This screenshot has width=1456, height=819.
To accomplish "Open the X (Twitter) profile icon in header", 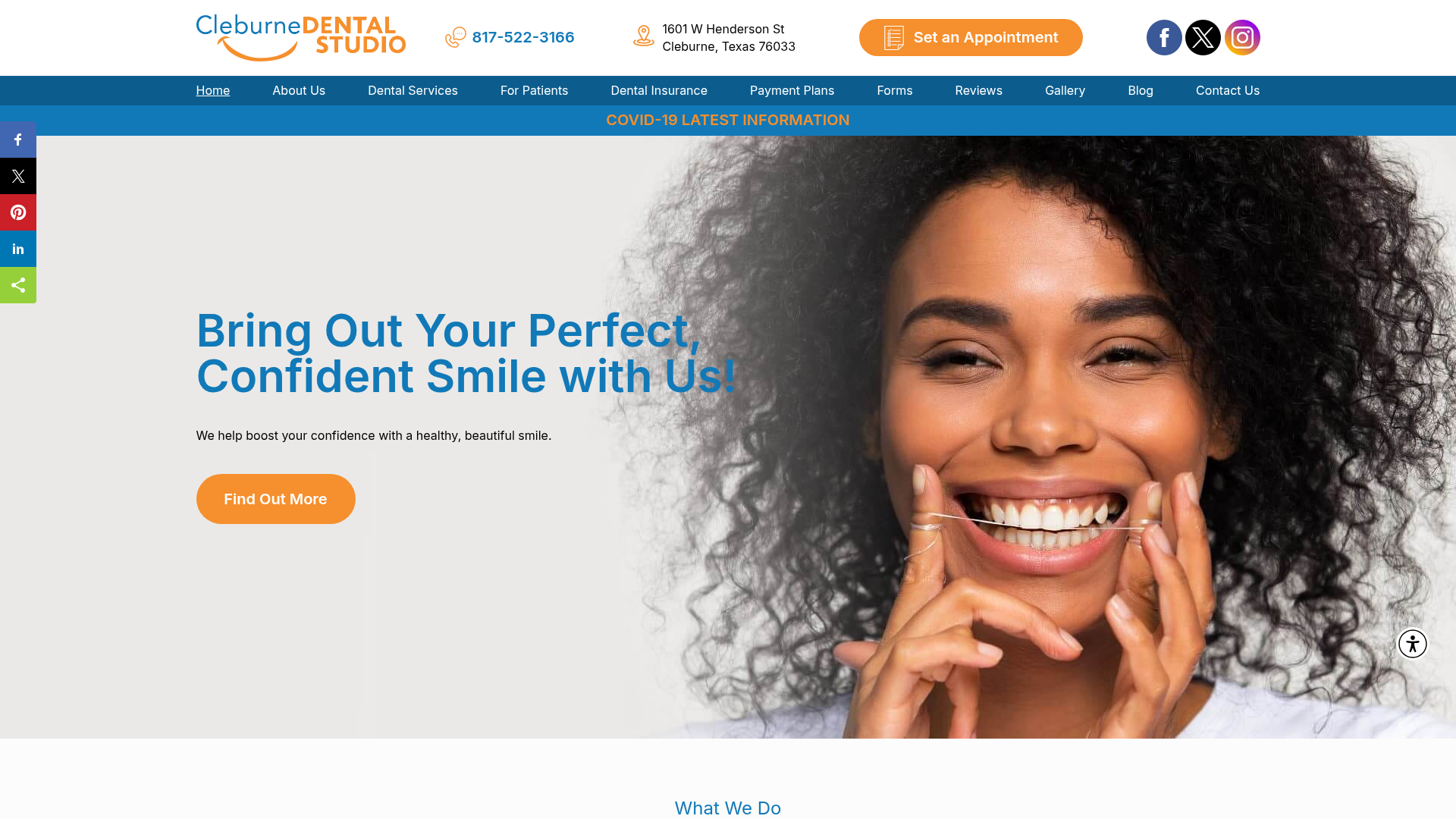I will click(x=1203, y=37).
